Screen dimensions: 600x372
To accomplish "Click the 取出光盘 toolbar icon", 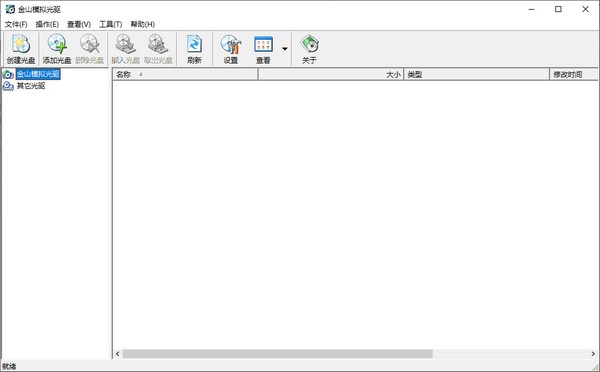I will click(158, 49).
